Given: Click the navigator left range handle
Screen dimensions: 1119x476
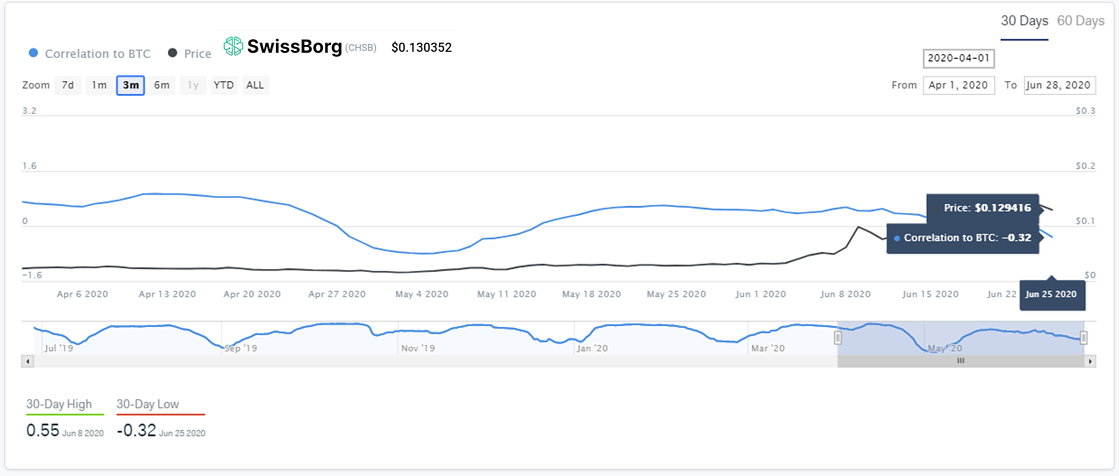Looking at the screenshot, I should coord(839,338).
